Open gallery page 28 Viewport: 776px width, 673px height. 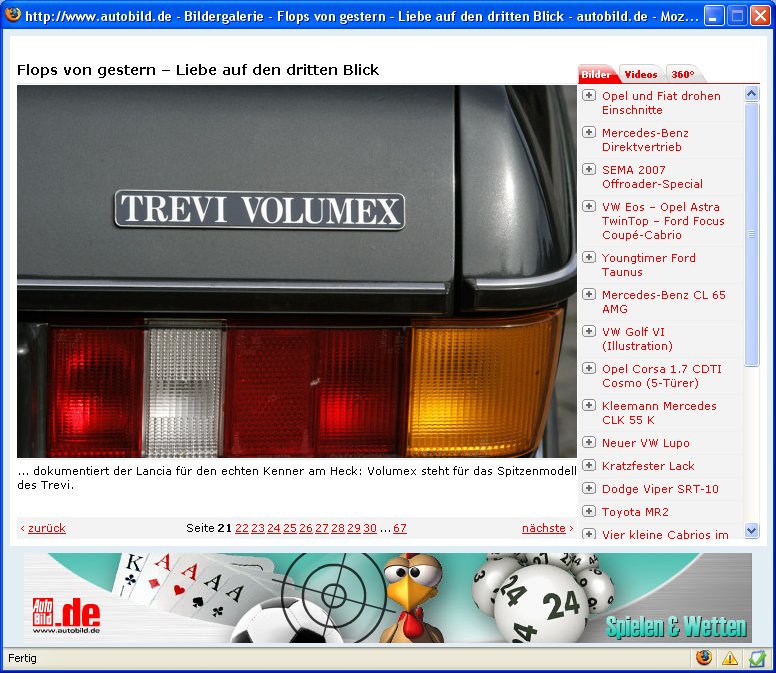pyautogui.click(x=338, y=528)
